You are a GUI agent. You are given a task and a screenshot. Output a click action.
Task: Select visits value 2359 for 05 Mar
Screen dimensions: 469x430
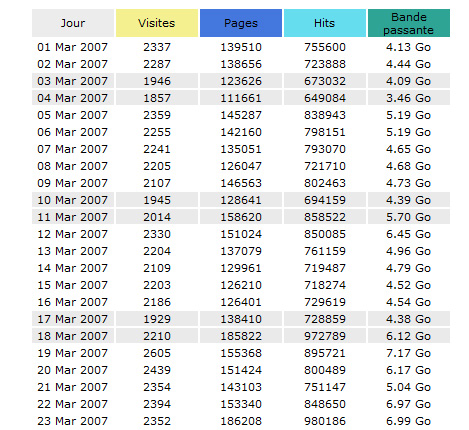(157, 115)
